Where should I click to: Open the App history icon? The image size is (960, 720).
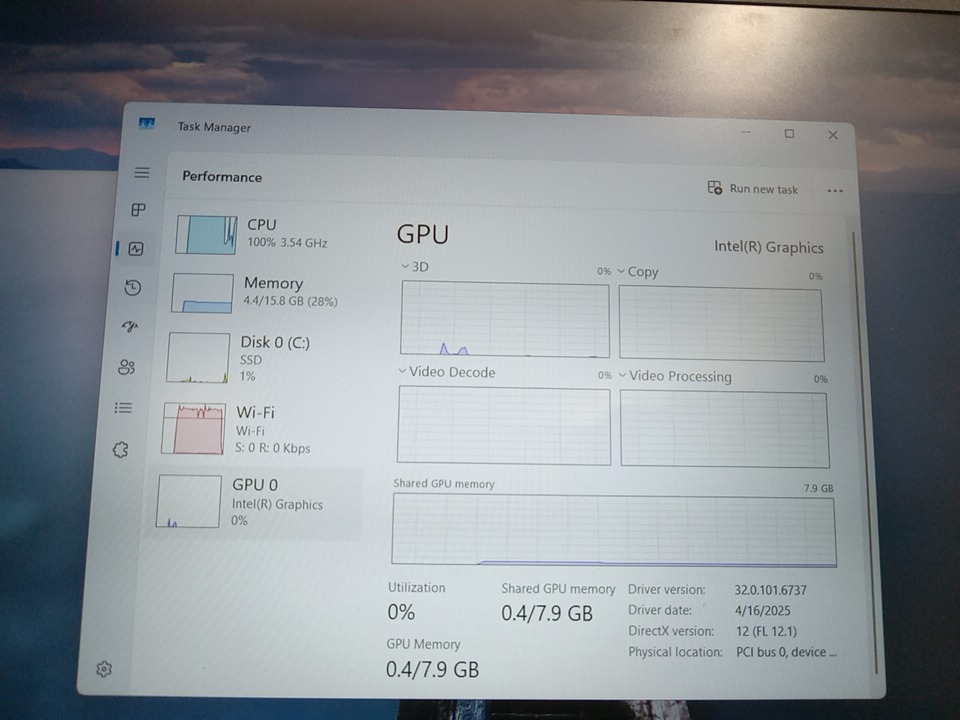(132, 288)
